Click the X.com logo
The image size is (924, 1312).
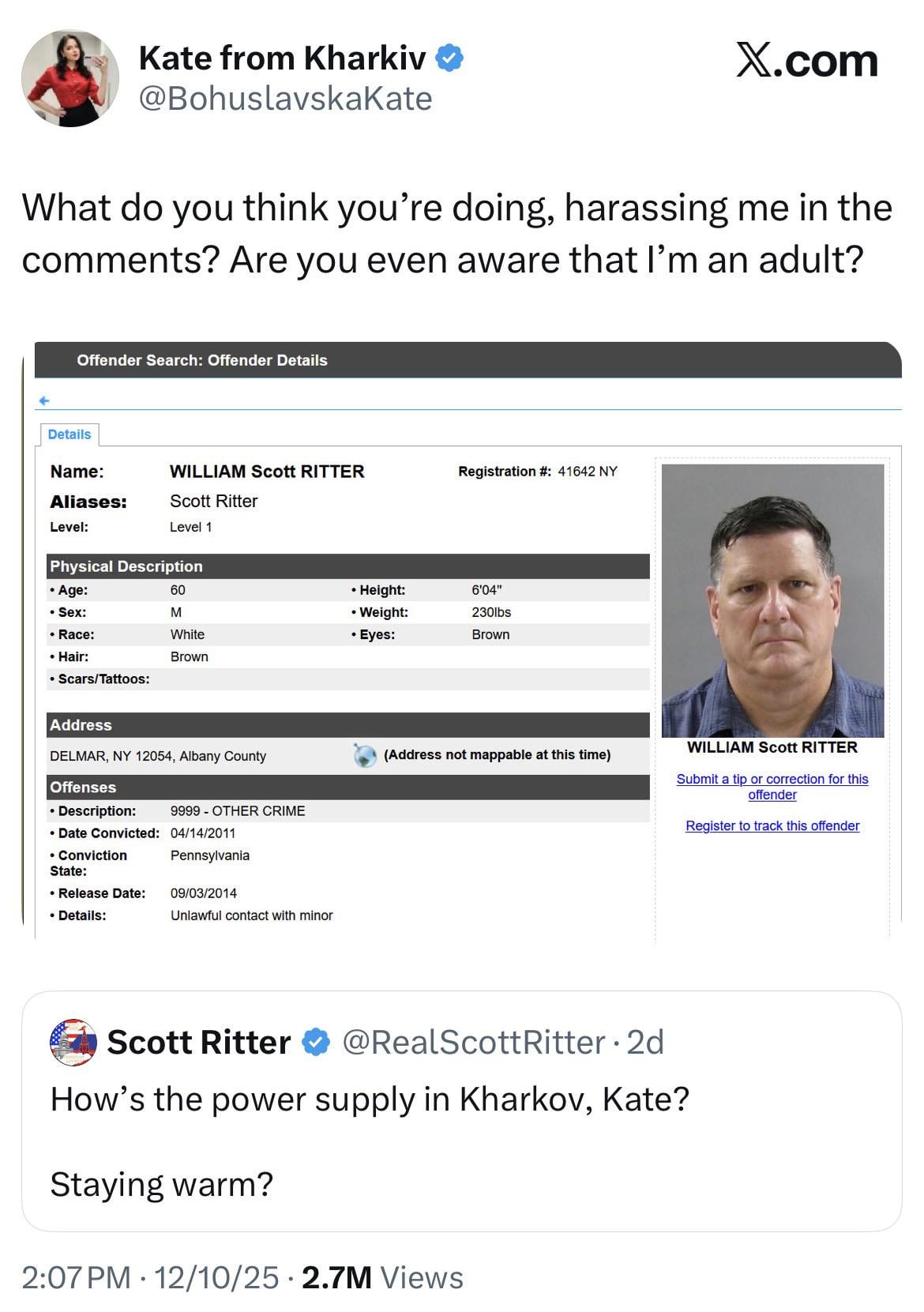(806, 62)
